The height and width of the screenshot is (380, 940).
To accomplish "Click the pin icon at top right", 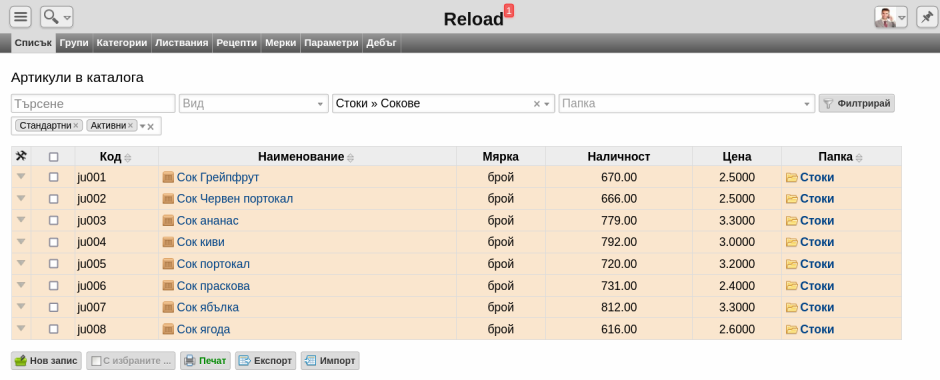I will point(927,17).
